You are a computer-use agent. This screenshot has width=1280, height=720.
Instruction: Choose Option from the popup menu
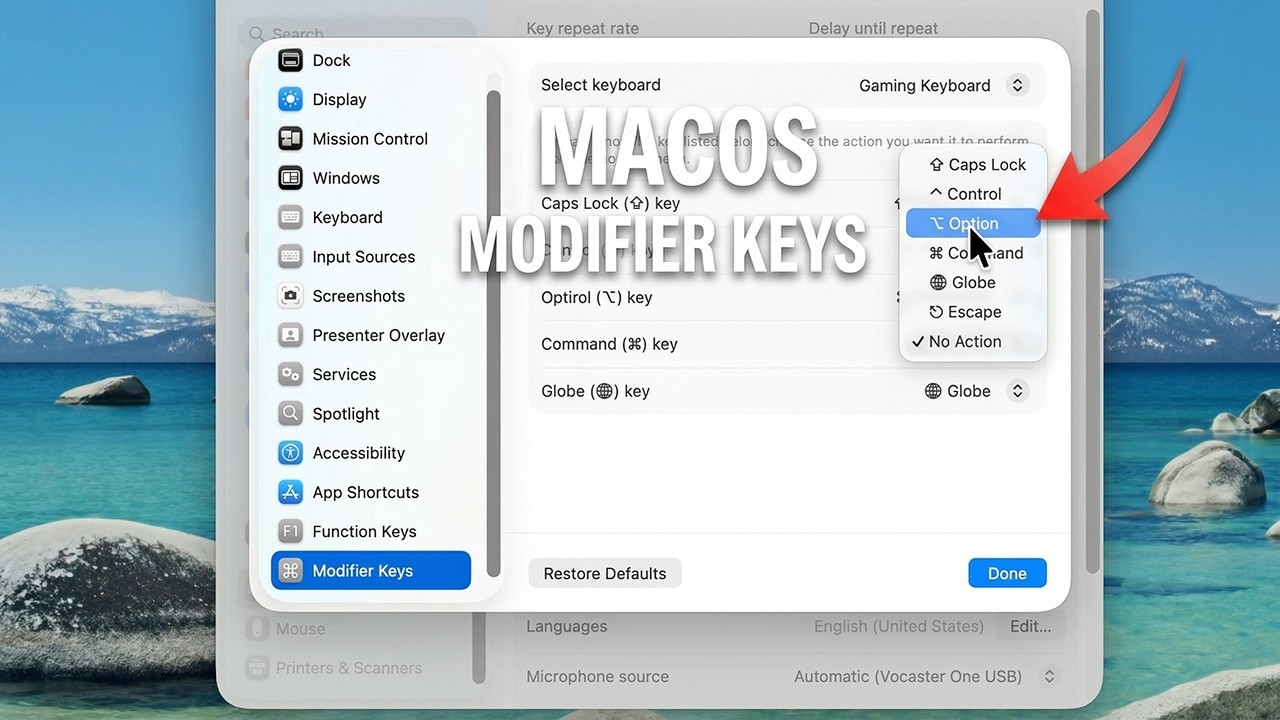pos(973,224)
